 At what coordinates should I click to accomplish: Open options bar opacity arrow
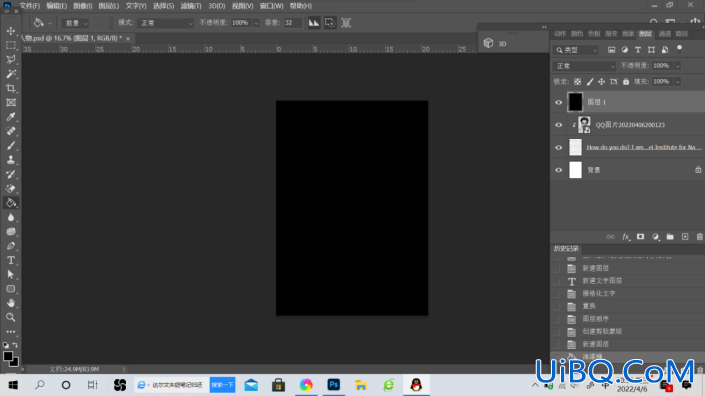256,23
